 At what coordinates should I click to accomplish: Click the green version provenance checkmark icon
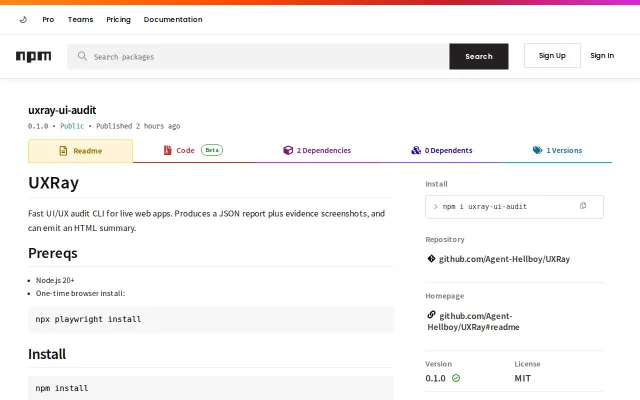456,378
